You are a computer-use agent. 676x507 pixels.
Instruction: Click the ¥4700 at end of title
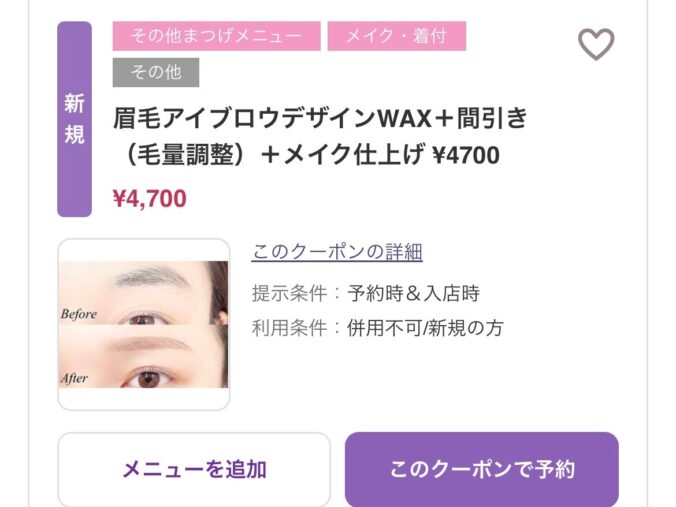tap(466, 155)
